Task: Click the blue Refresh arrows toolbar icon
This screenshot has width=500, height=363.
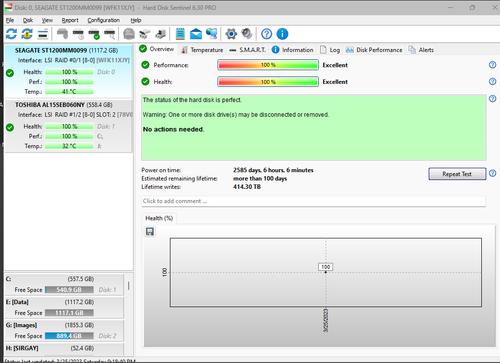Action: coord(11,34)
